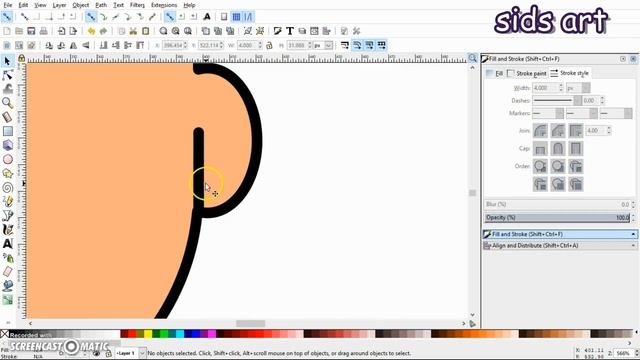The width and height of the screenshot is (640, 360).
Task: Open the Text and Font dialog icon
Action: (x=290, y=31)
